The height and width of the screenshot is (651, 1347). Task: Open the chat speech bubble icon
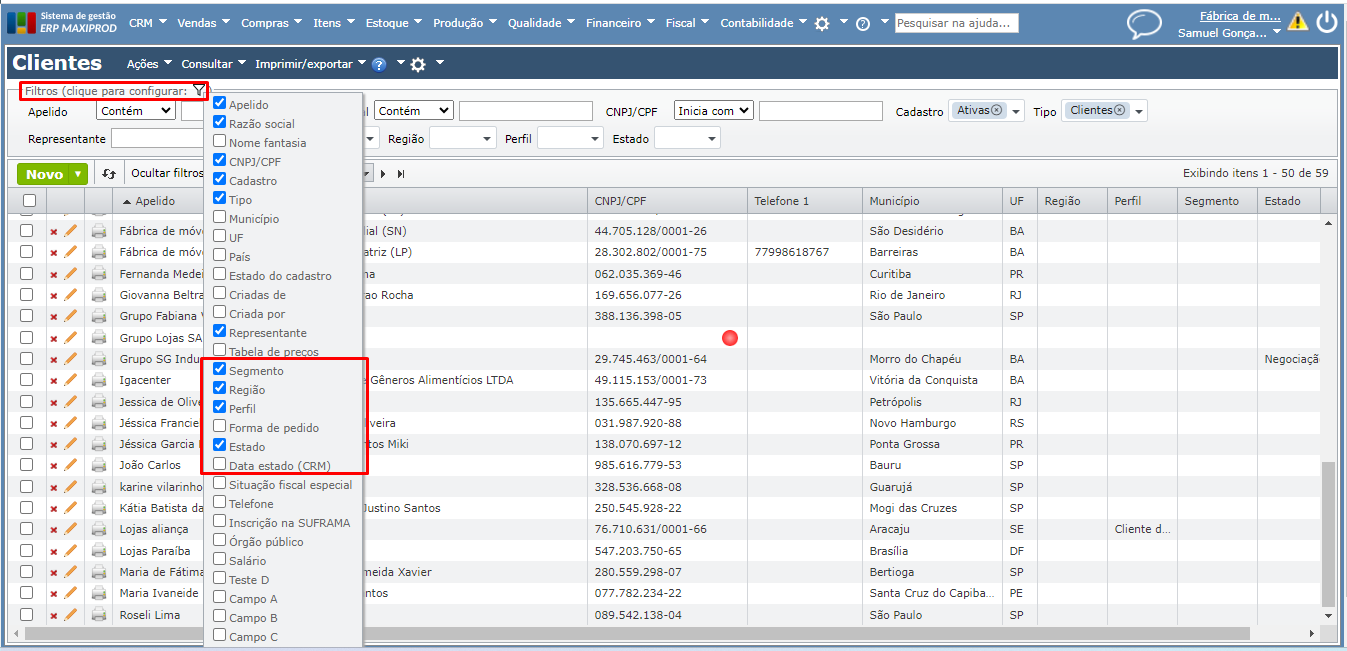pyautogui.click(x=1144, y=23)
